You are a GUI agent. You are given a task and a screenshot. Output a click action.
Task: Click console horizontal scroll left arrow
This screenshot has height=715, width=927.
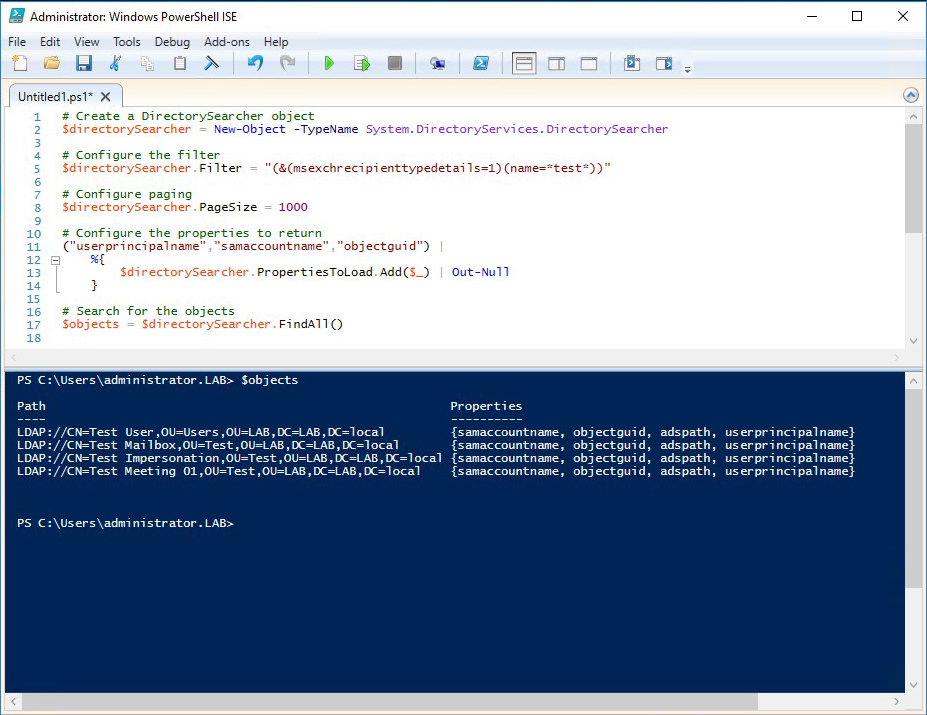point(13,701)
